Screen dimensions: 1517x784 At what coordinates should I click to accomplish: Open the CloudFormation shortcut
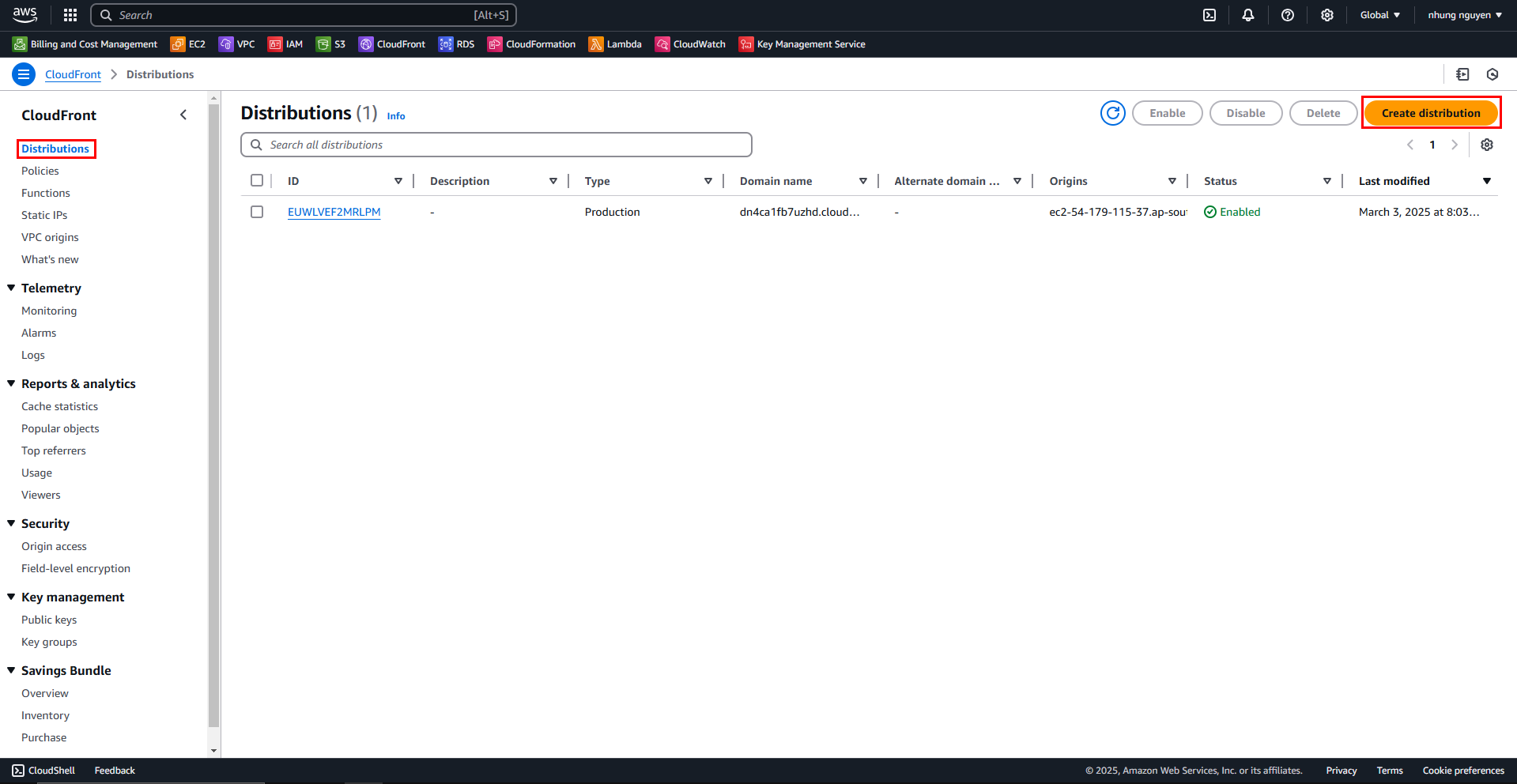tap(532, 44)
